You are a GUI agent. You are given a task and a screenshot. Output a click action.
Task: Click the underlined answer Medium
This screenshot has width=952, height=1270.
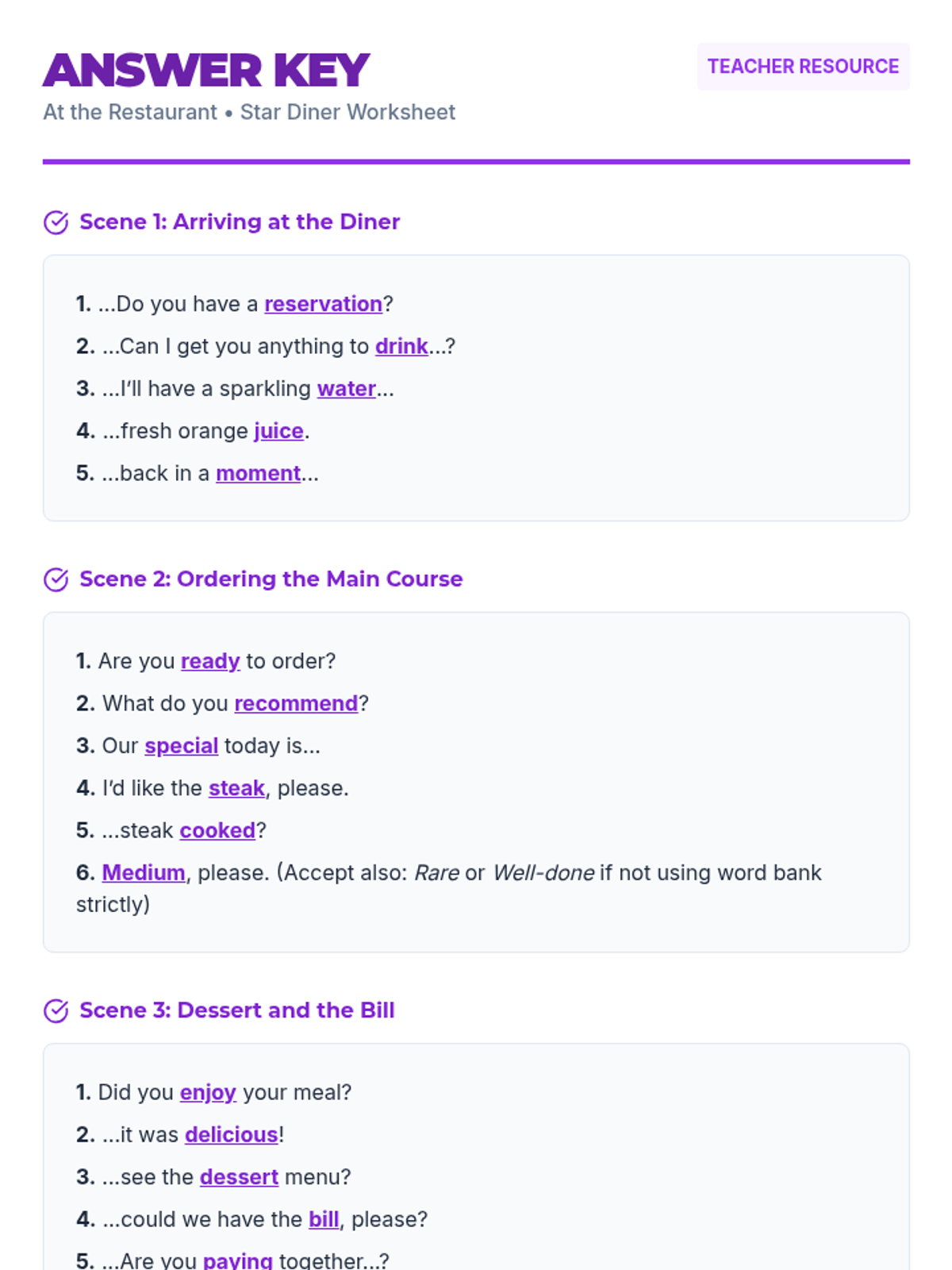tap(144, 873)
